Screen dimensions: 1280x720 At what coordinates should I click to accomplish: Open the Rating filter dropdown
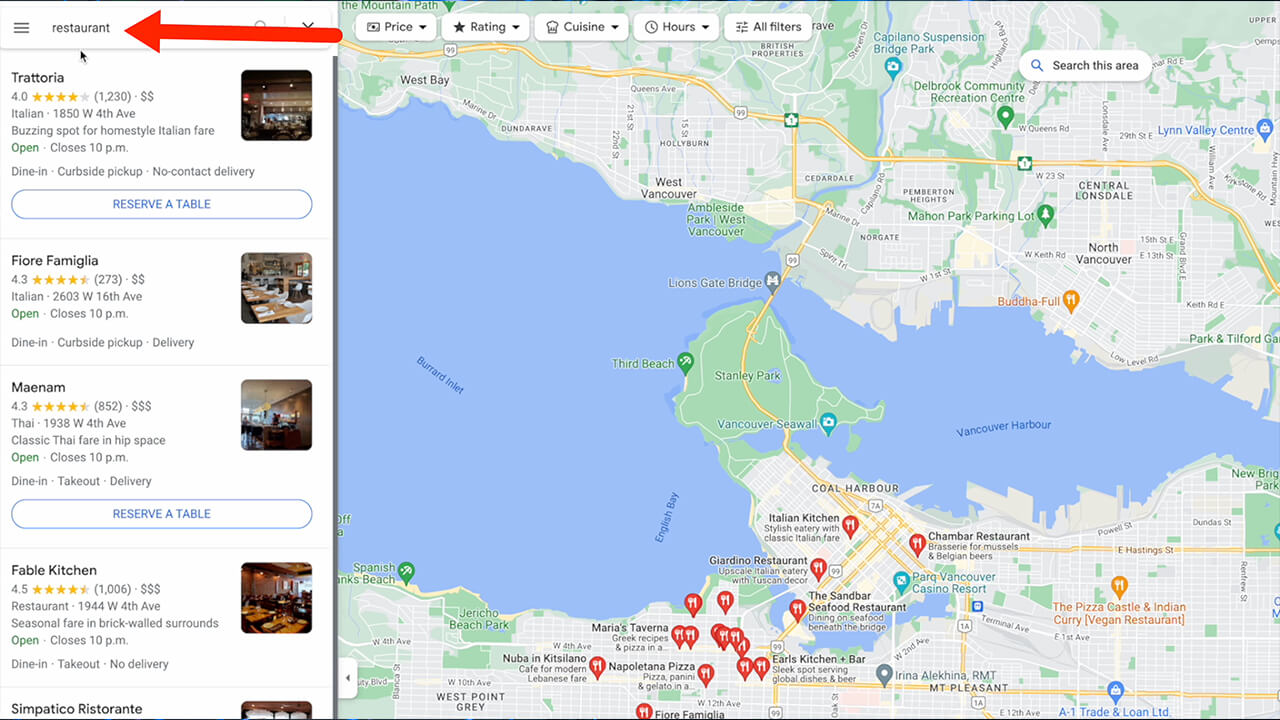tap(485, 27)
